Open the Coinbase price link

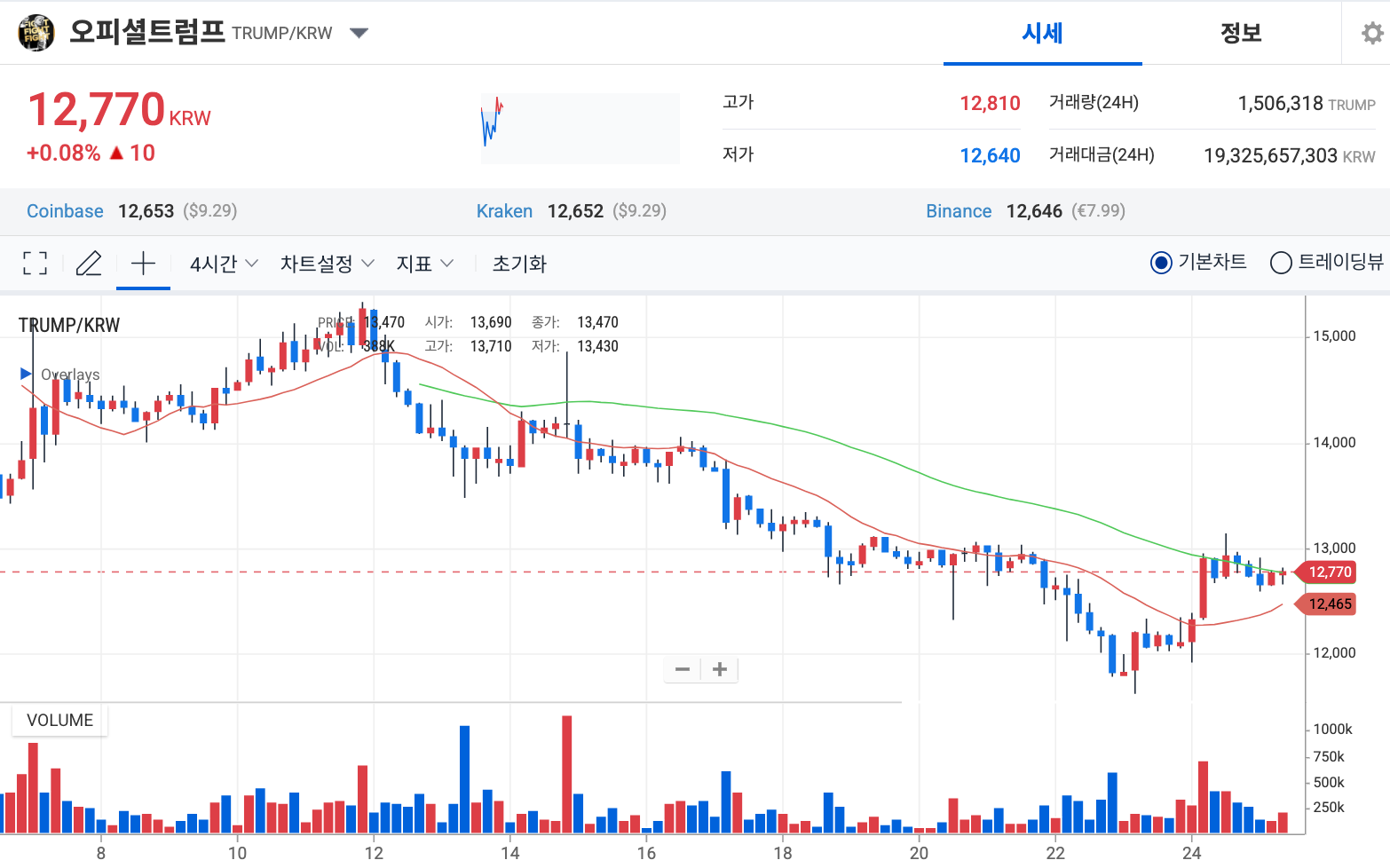[x=65, y=211]
